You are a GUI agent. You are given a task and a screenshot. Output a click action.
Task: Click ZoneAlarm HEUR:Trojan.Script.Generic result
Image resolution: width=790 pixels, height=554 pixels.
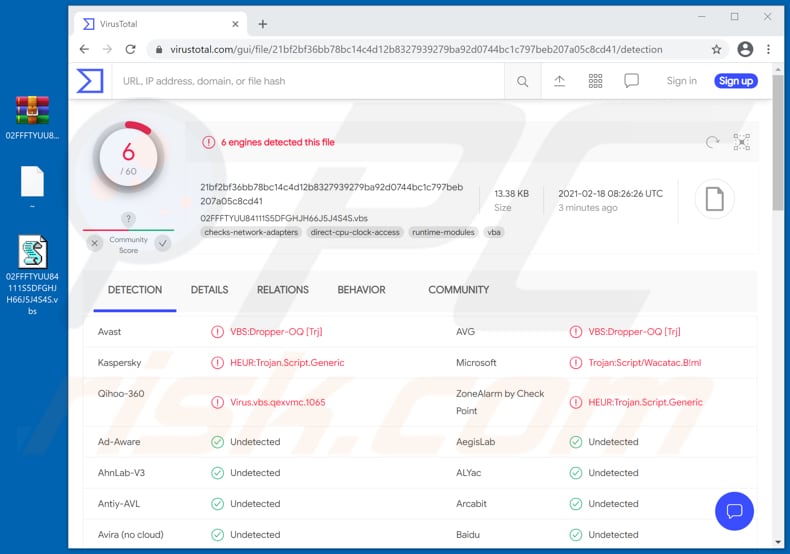tap(645, 402)
